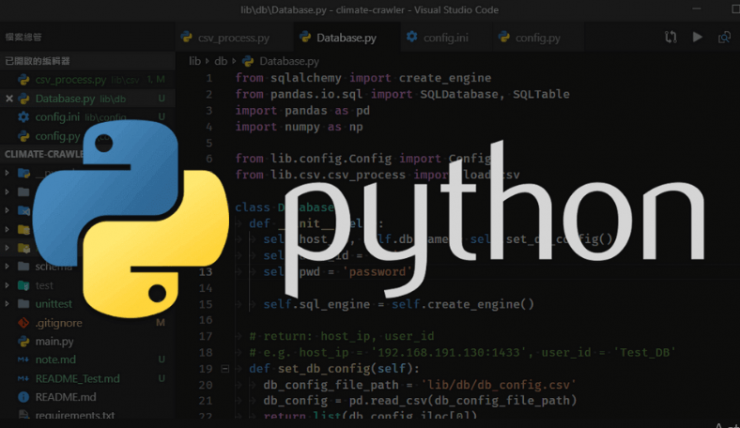740x428 pixels.
Task: Click the schema folder icon
Action: (x=24, y=267)
